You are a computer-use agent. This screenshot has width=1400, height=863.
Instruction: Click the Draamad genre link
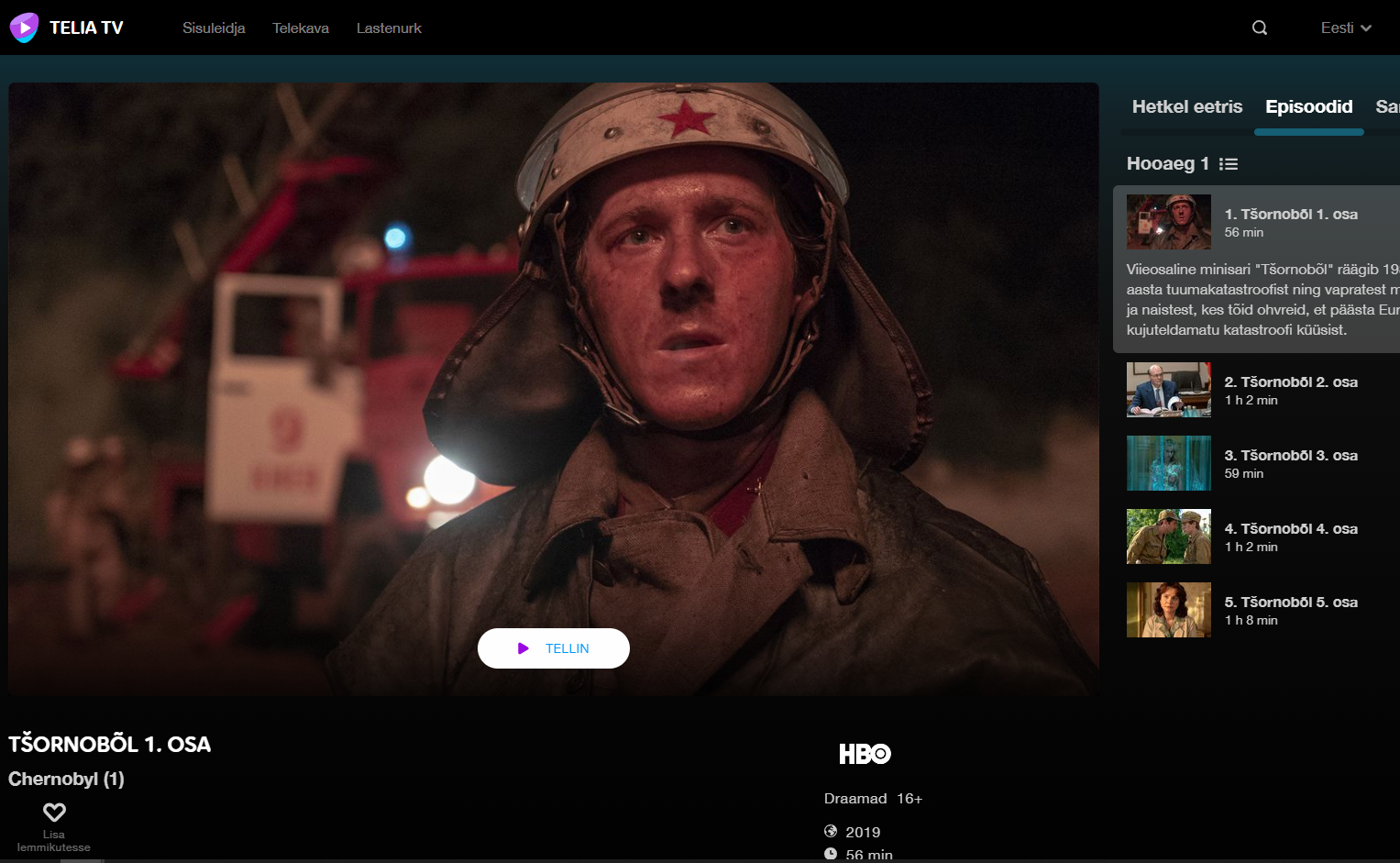(854, 799)
